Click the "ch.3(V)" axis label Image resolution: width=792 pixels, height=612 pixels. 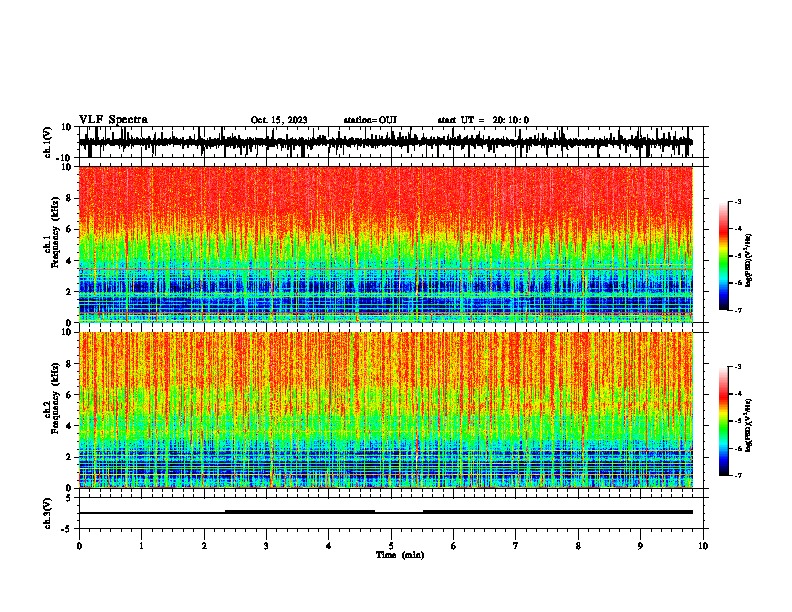pyautogui.click(x=48, y=513)
